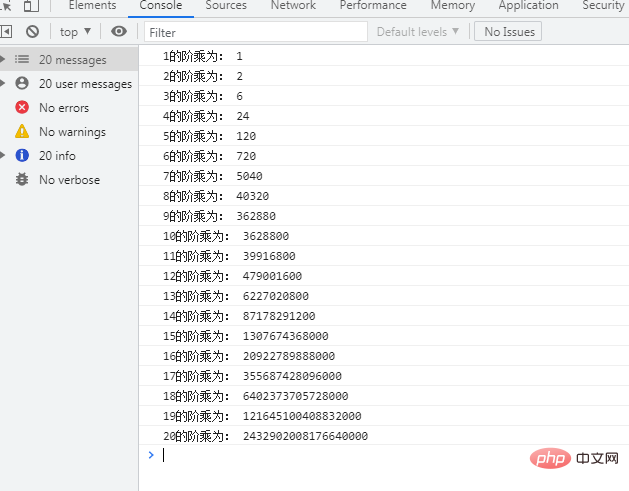629x491 pixels.
Task: Click the verbose bug icon
Action: point(22,179)
